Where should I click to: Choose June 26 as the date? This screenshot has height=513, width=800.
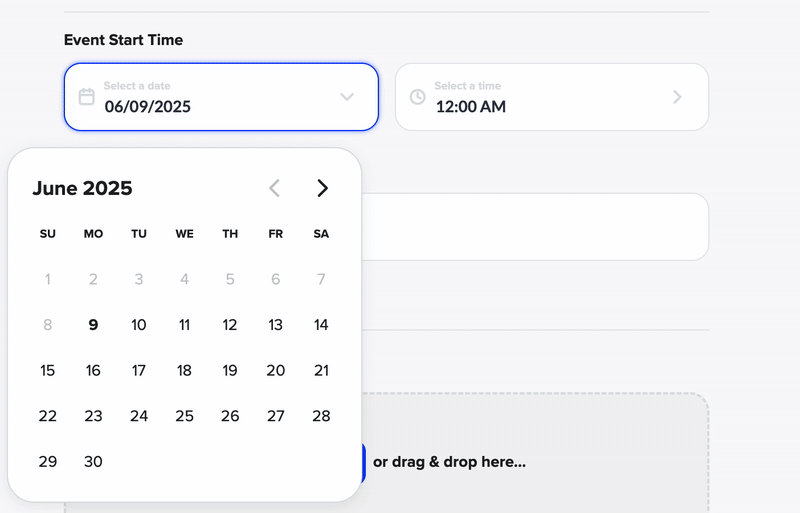230,416
